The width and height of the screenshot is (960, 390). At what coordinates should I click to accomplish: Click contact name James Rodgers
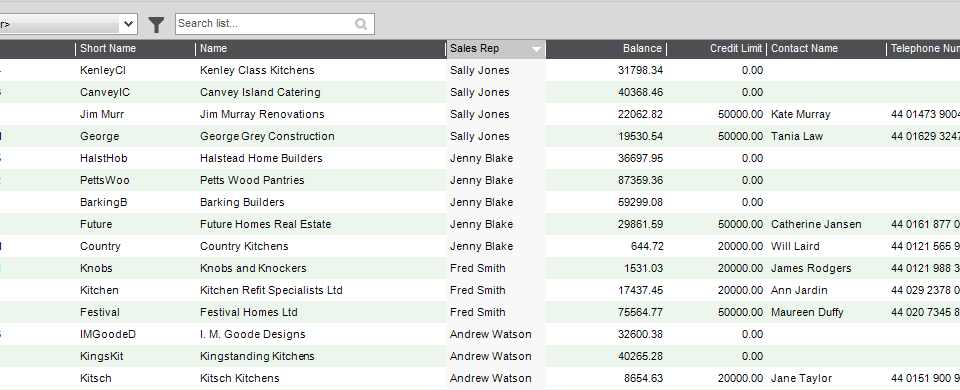[x=811, y=269]
